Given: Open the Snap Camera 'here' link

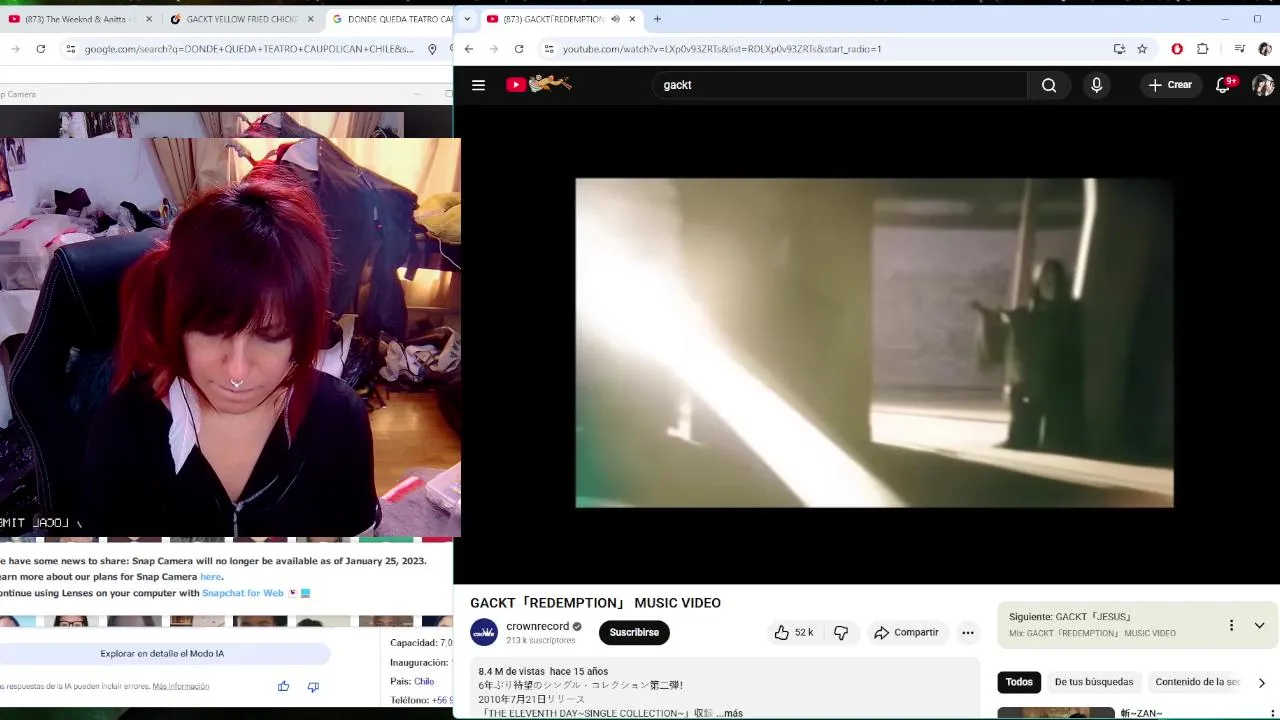Looking at the screenshot, I should [210, 577].
